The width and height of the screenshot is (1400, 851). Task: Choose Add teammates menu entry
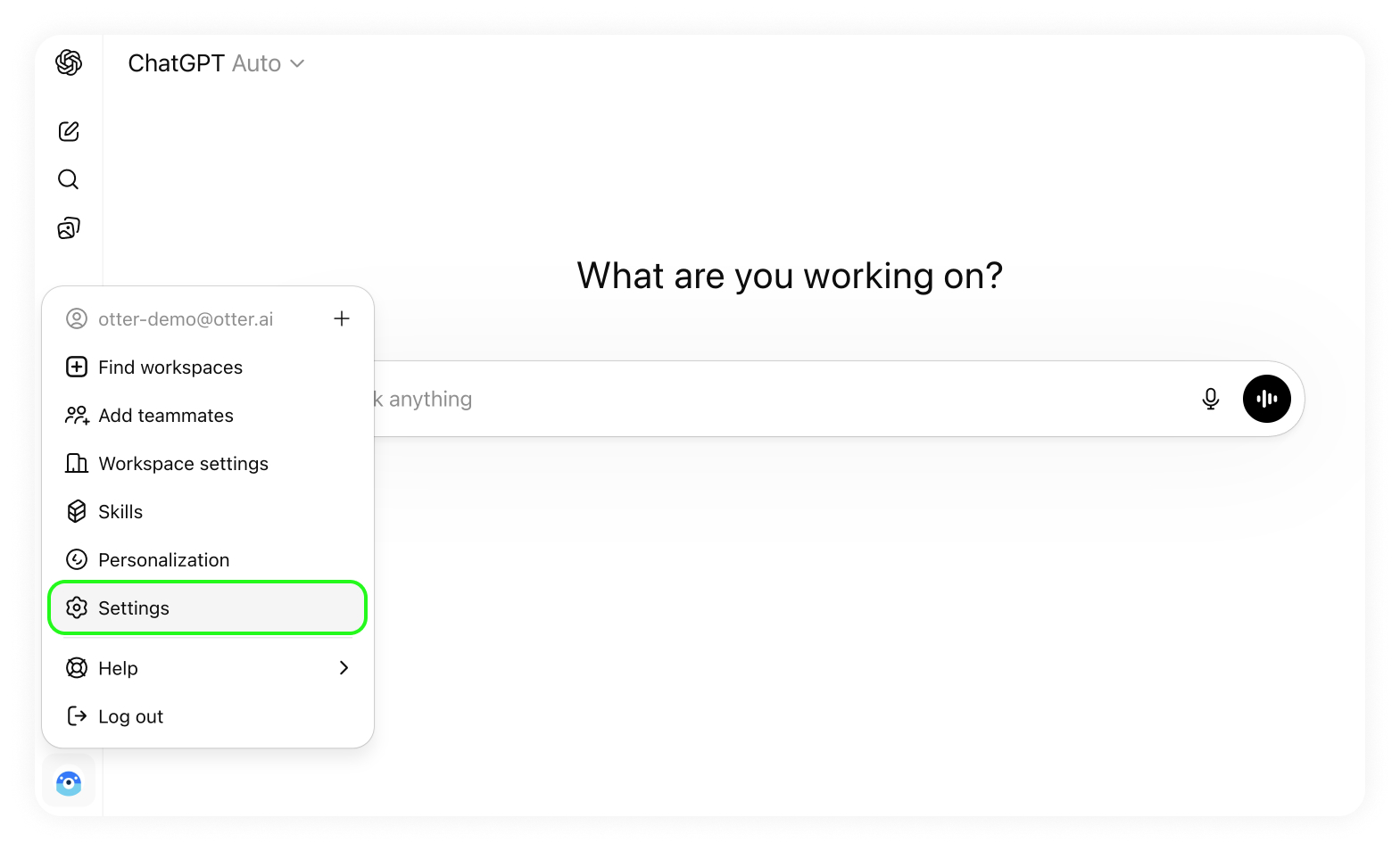pos(166,416)
